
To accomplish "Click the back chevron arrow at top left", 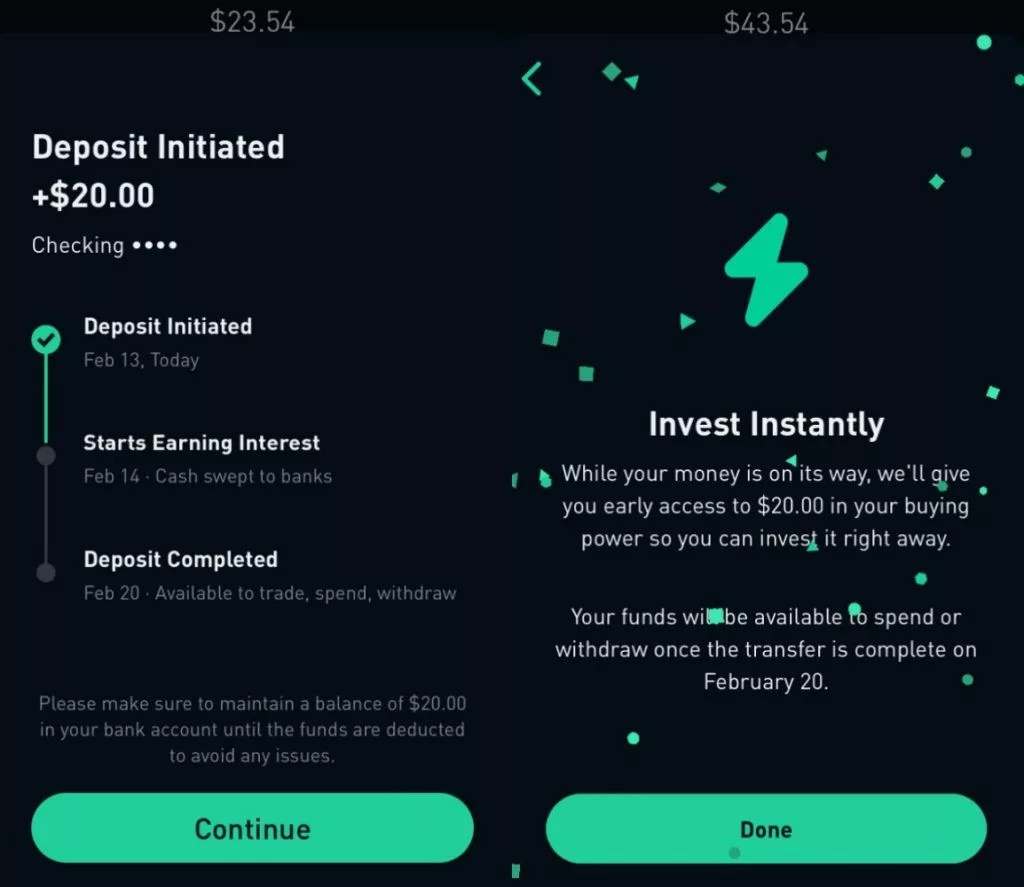I will pos(531,78).
